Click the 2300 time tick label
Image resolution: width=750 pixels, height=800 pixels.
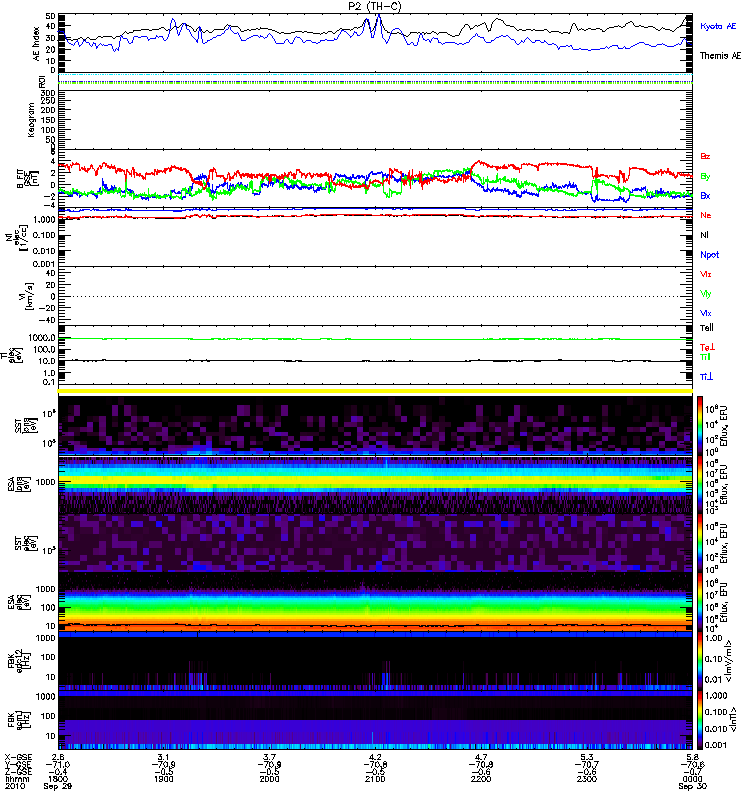587,779
